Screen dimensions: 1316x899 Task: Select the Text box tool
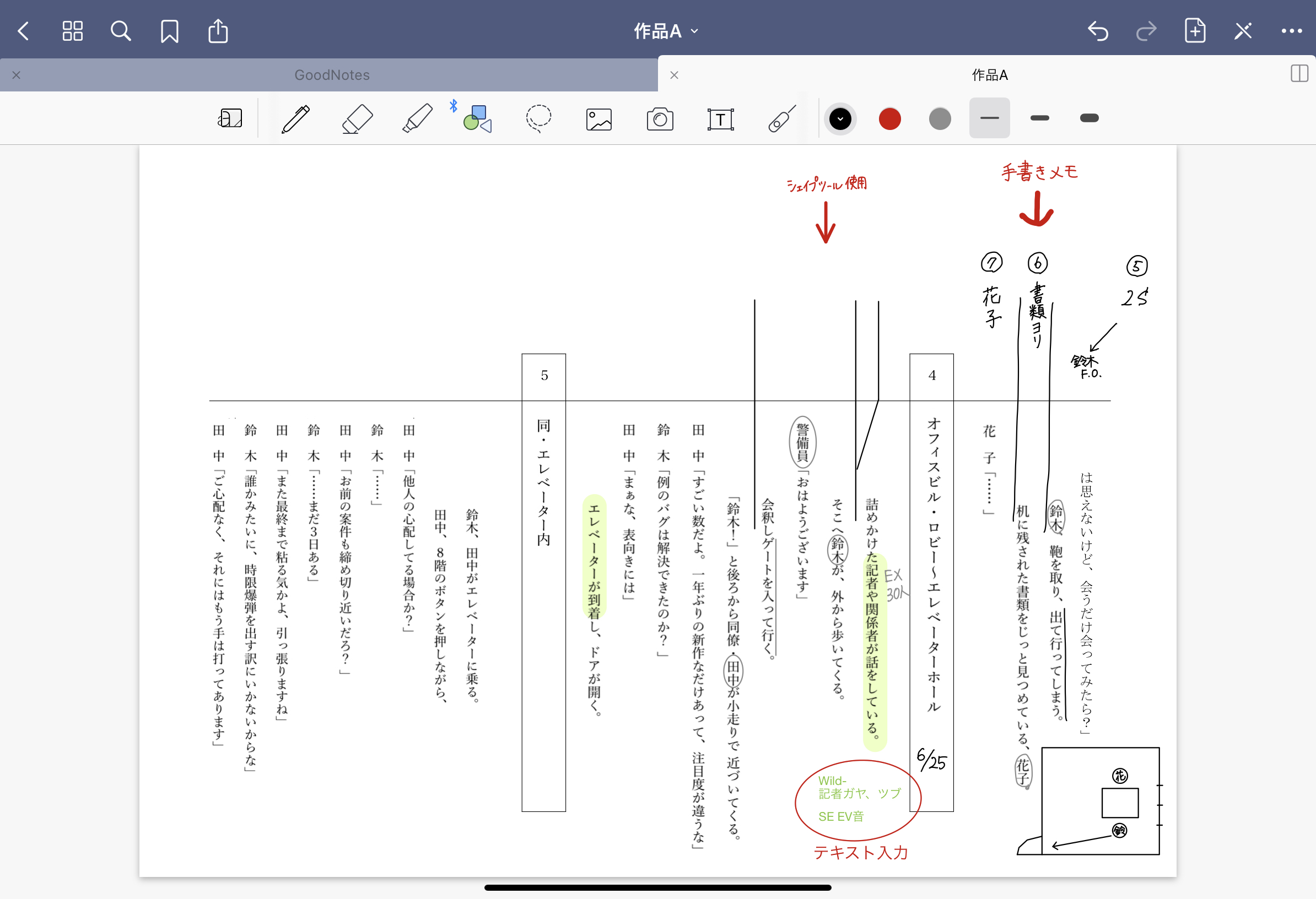pyautogui.click(x=720, y=120)
